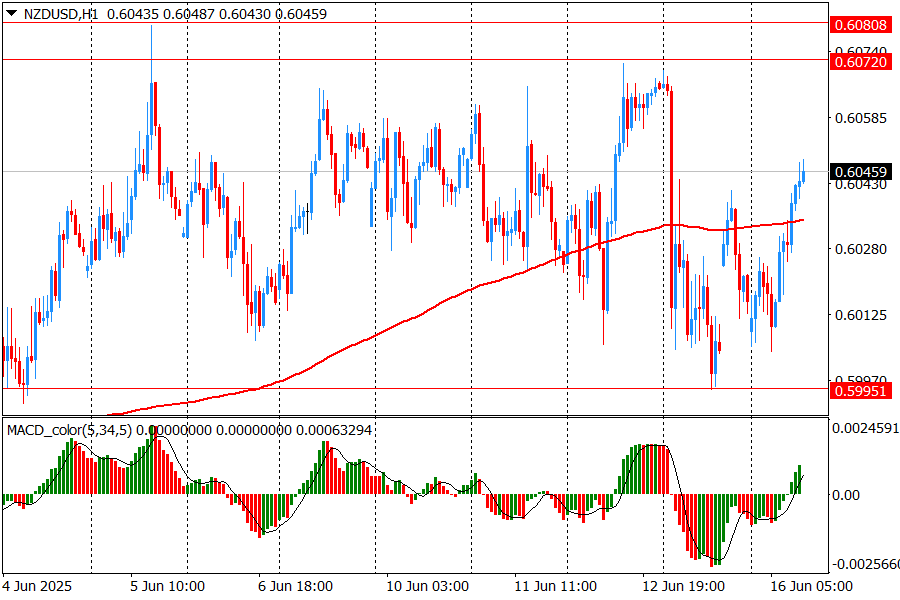900x600 pixels.
Task: Select the 0.59951 red price label
Action: (859, 389)
